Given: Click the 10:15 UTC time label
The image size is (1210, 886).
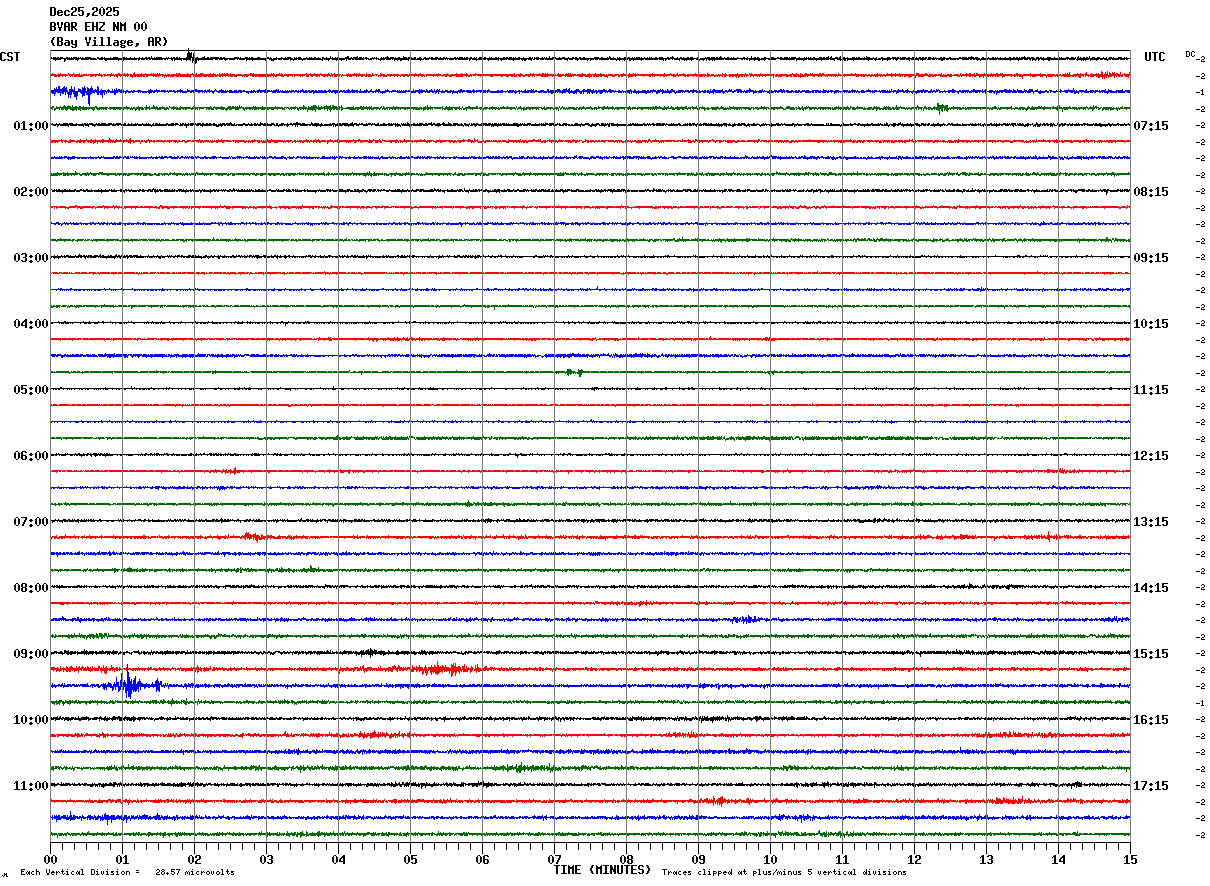Looking at the screenshot, I should tap(1151, 324).
